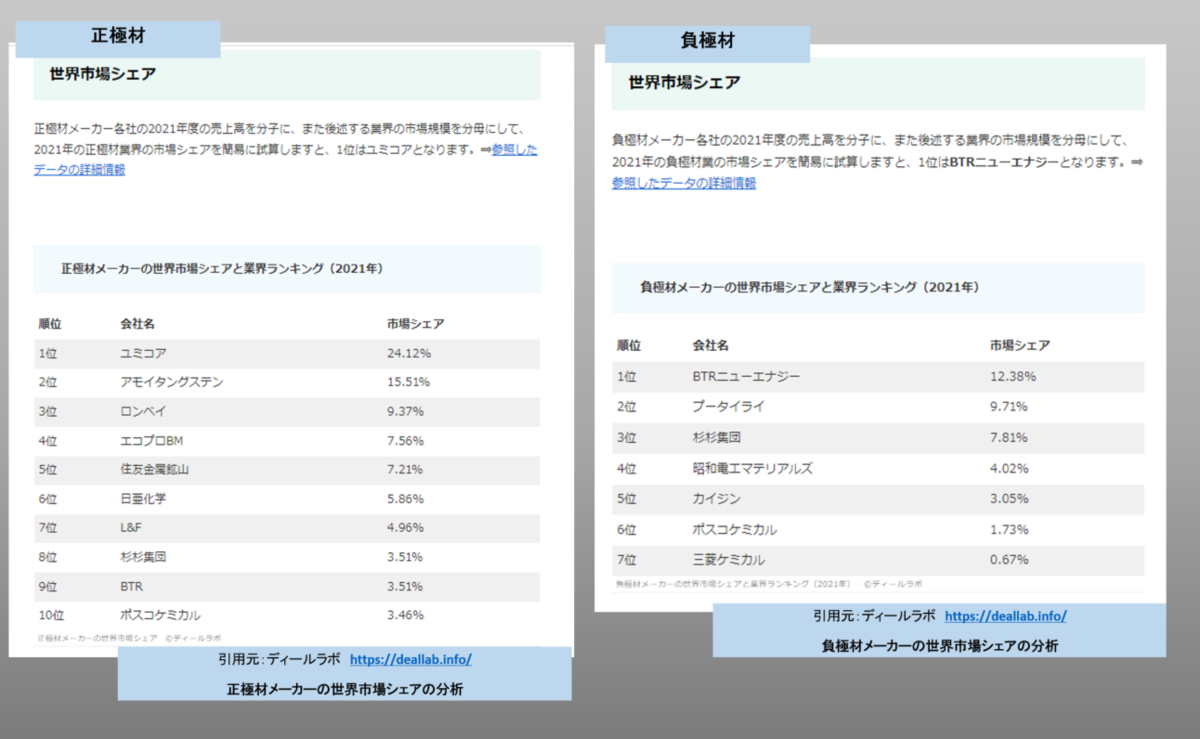Click the 負極材メーカーの世界市場シェアの分析 caption
The width and height of the screenshot is (1200, 739).
coord(940,646)
